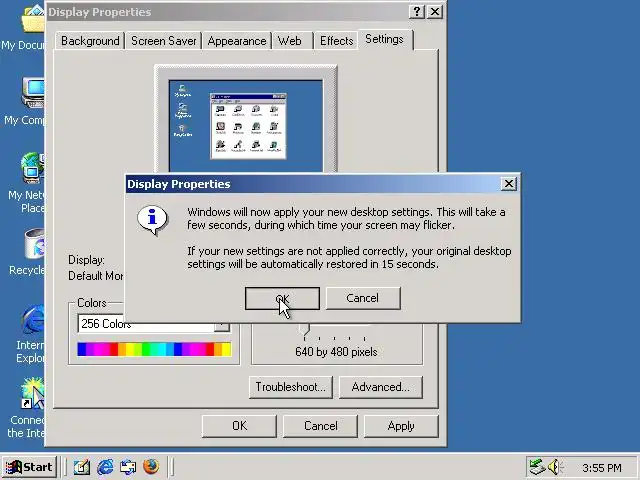Open Advanced display settings
Image resolution: width=640 pixels, height=480 pixels.
point(380,387)
